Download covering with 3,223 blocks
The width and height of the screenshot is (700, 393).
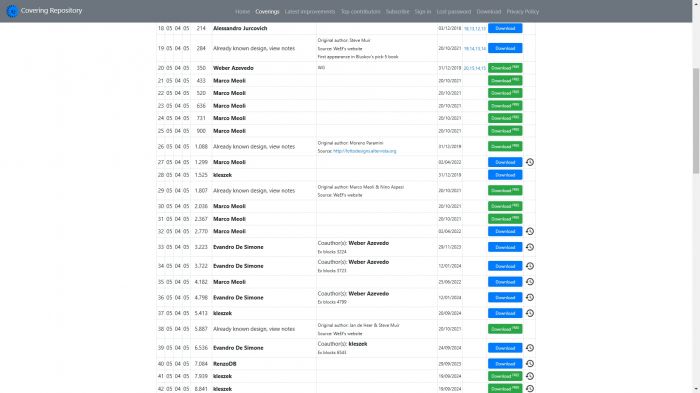tap(505, 247)
